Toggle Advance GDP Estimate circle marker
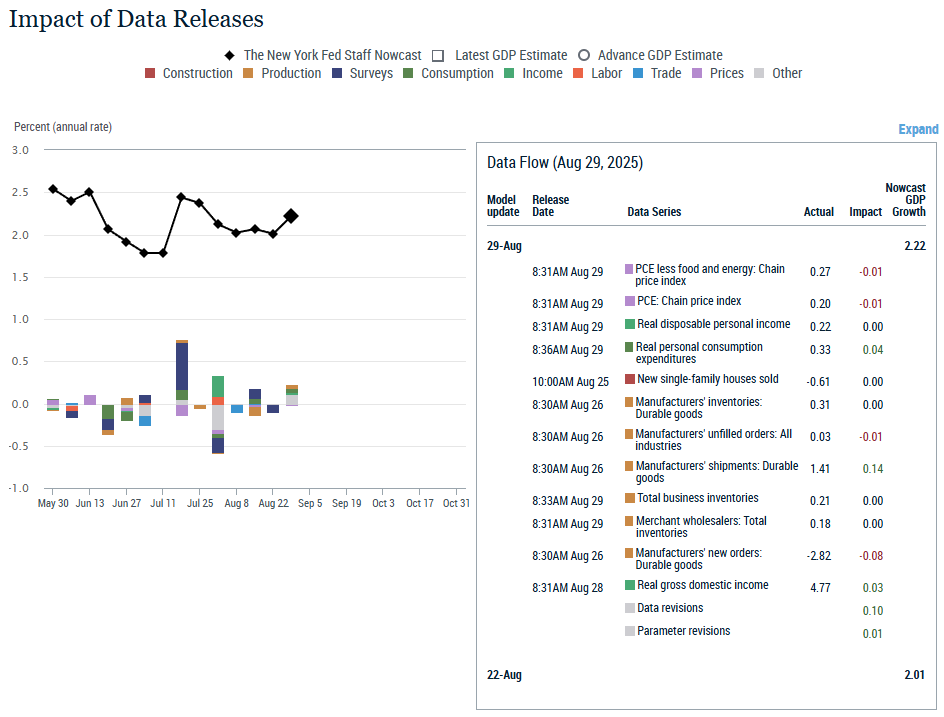 click(584, 55)
